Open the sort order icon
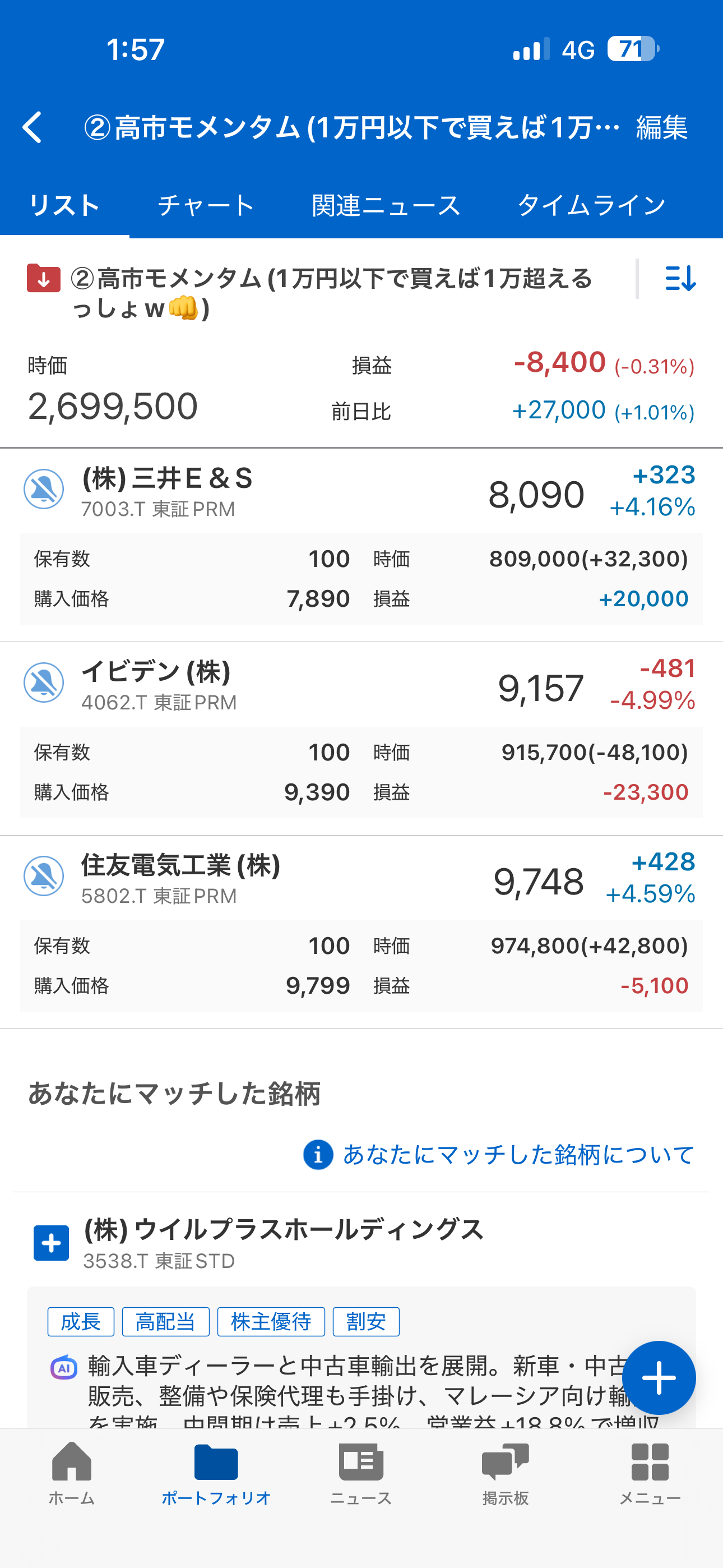 [x=680, y=279]
